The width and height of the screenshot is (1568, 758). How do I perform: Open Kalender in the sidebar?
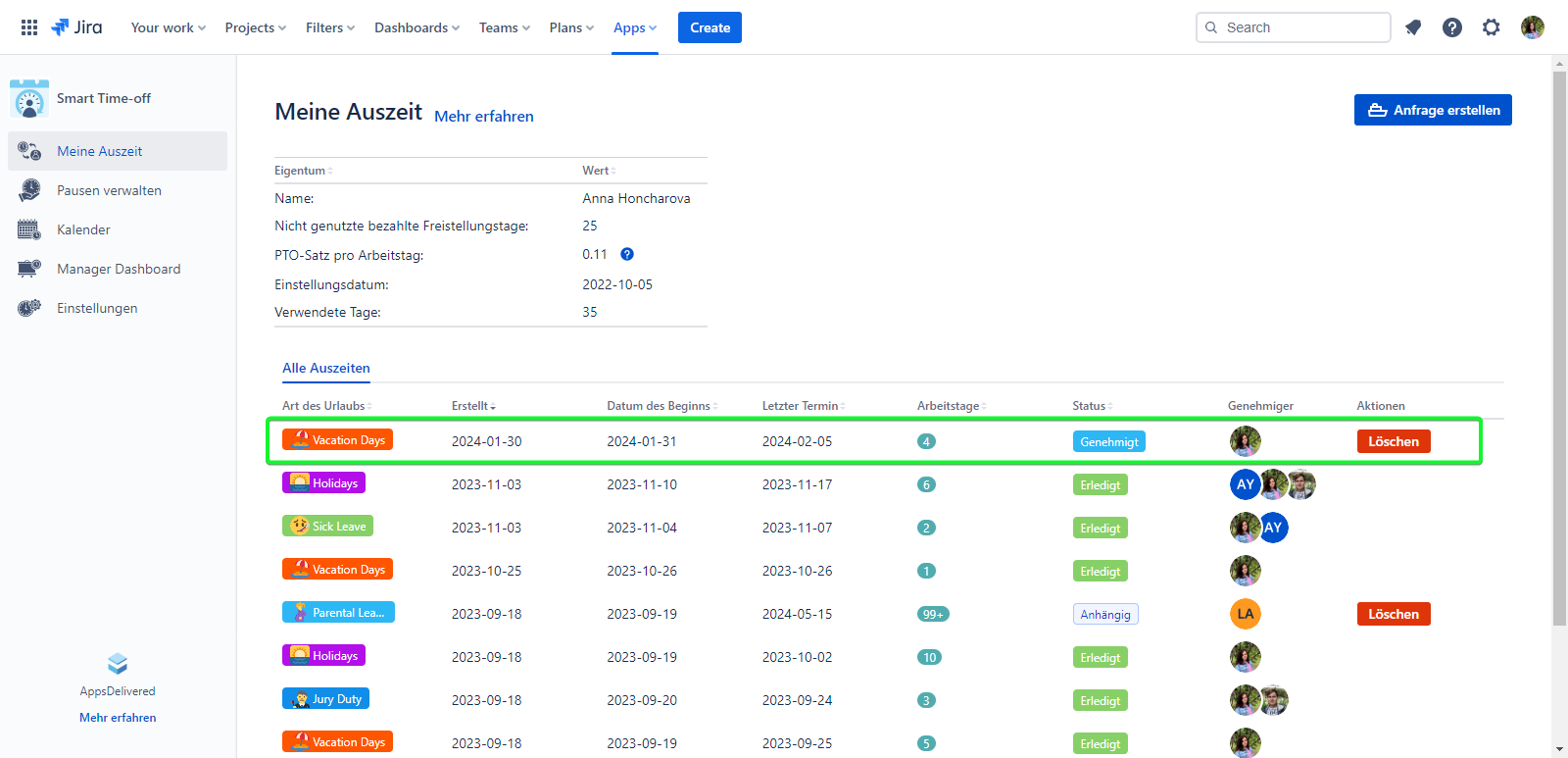point(83,229)
